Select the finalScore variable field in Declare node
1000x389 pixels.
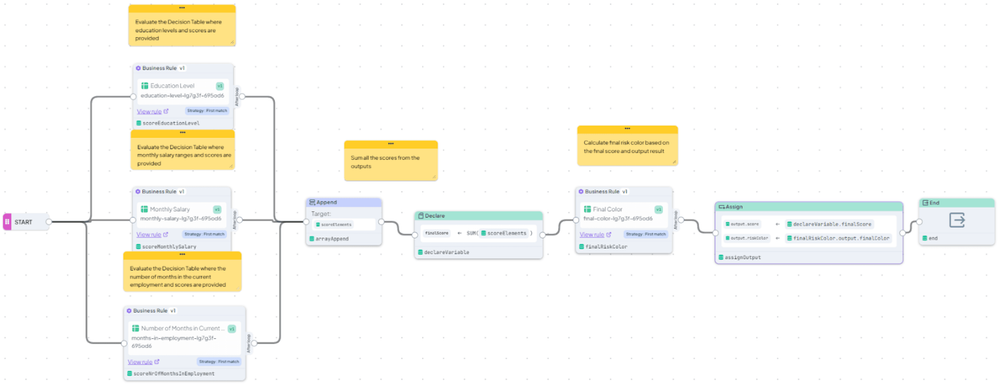click(438, 233)
